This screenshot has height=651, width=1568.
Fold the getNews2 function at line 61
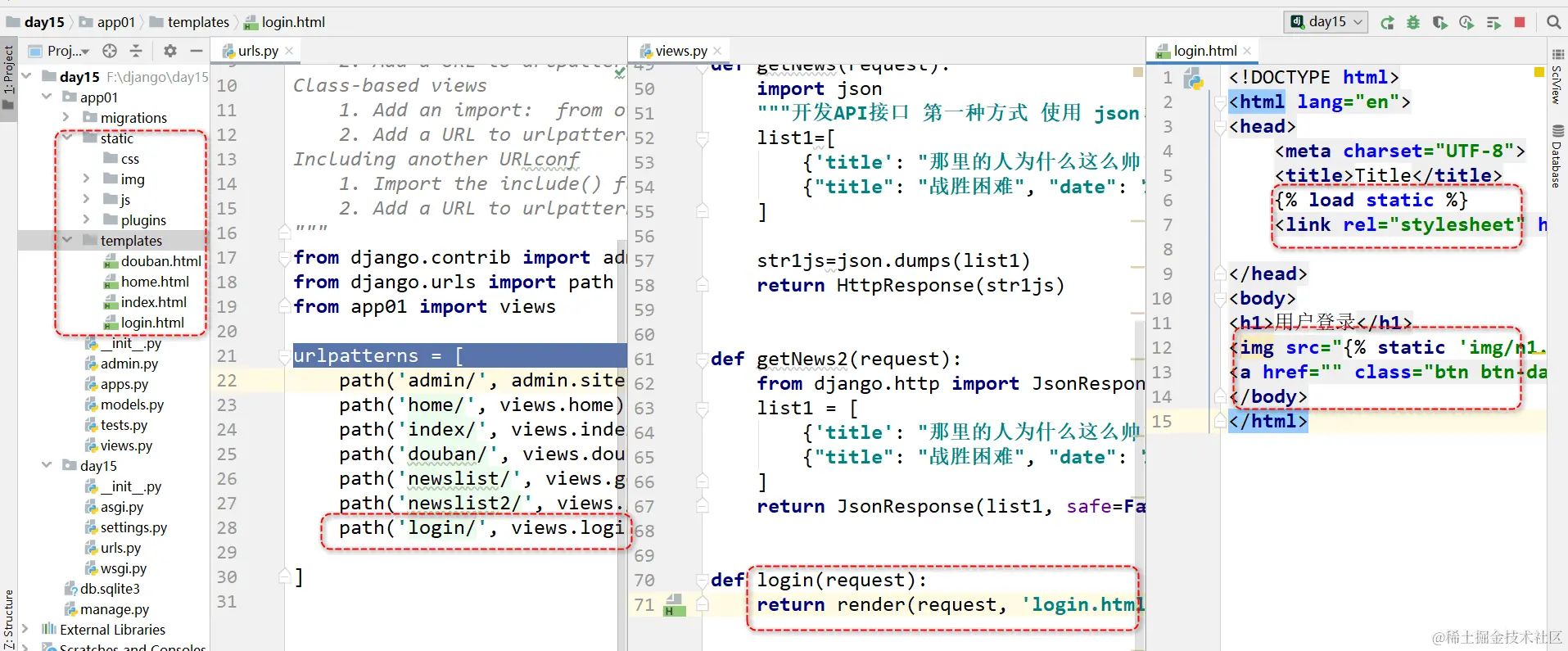point(702,359)
